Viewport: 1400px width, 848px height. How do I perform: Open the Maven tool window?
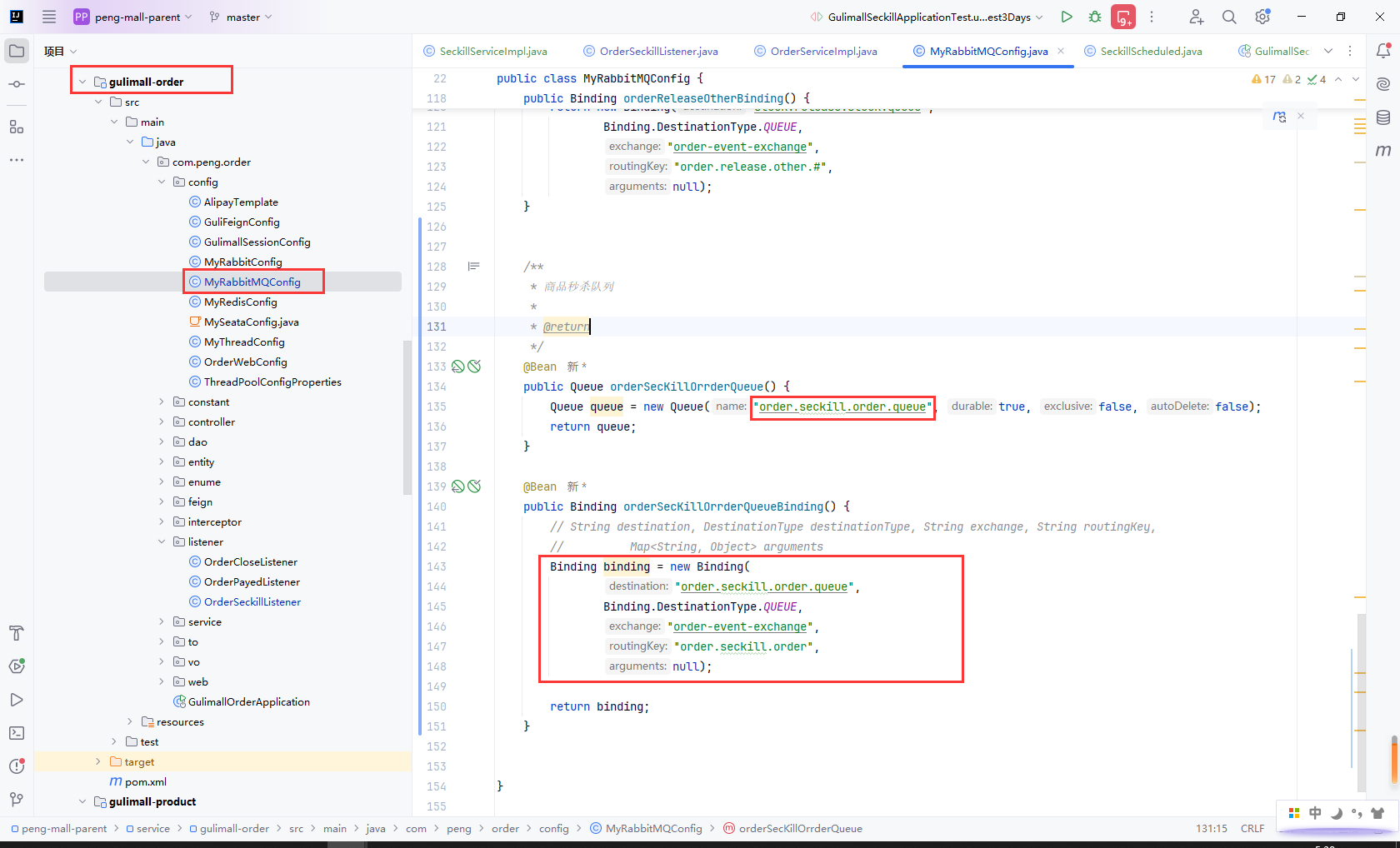(1383, 151)
